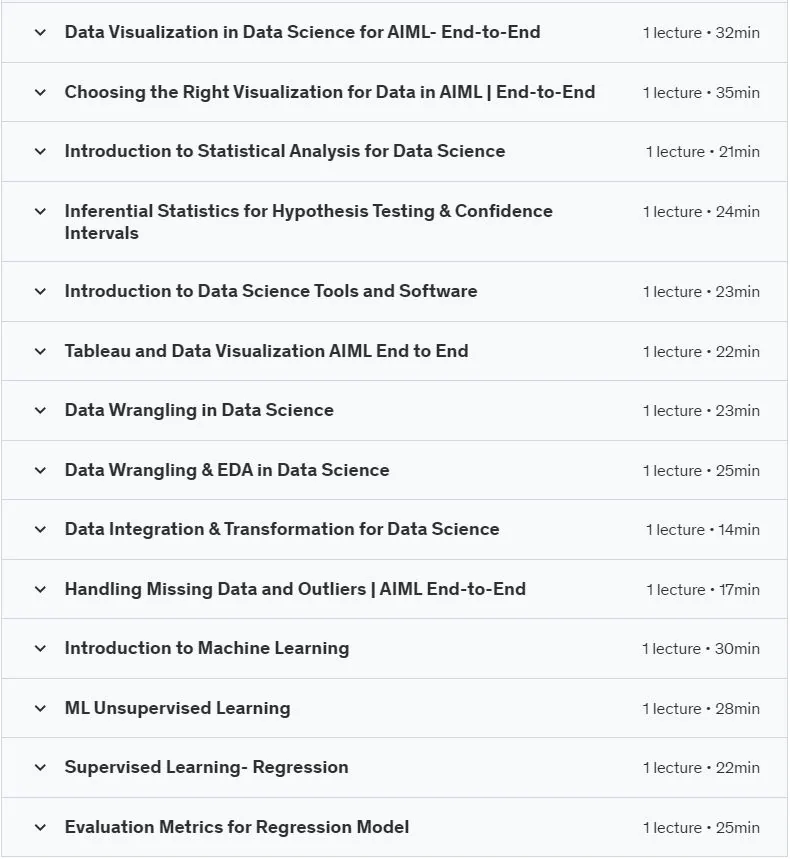
Task: Expand chevron for Choosing the Right Visualization
Action: pyautogui.click(x=40, y=92)
